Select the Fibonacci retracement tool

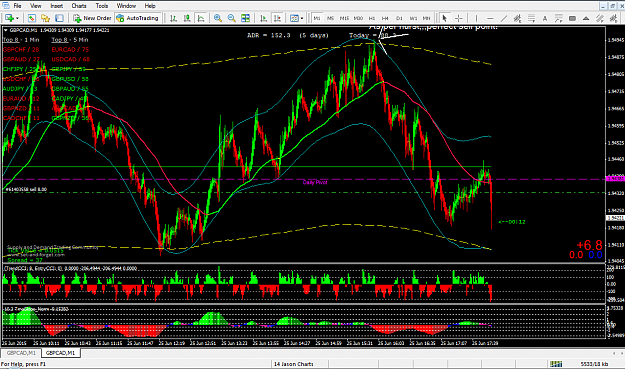tap(531, 18)
